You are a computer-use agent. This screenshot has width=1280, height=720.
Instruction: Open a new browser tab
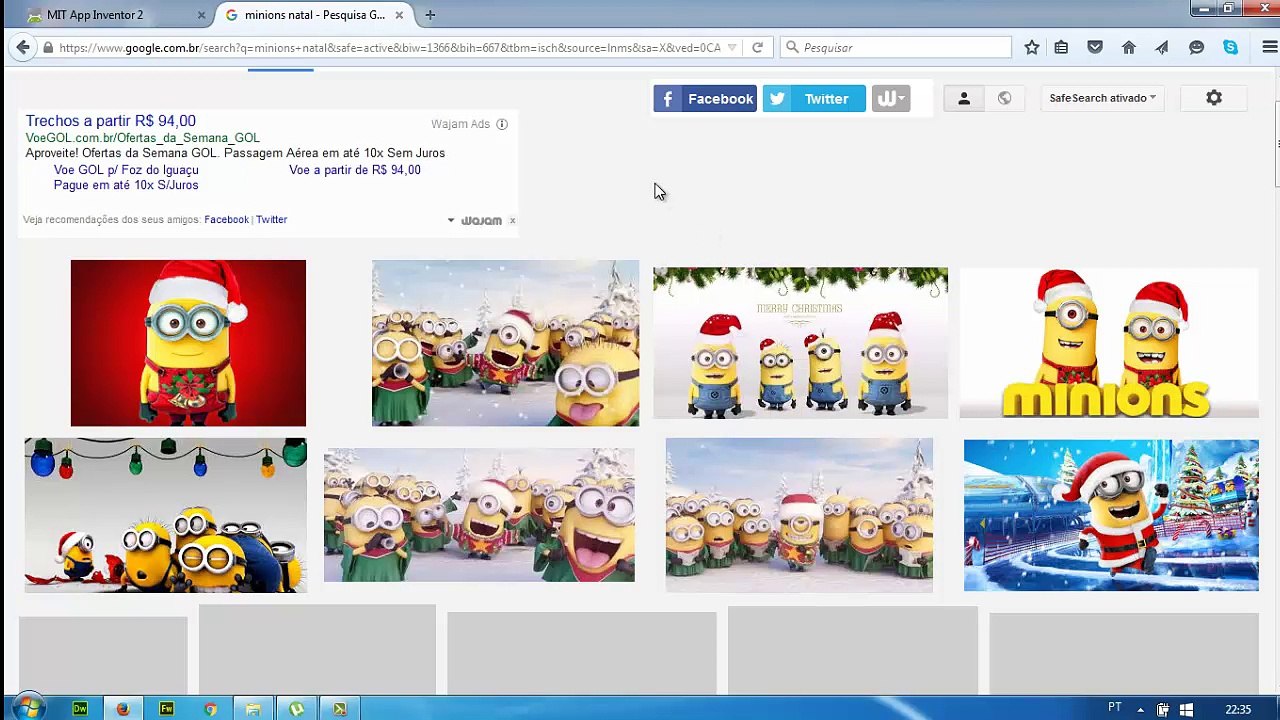[430, 15]
